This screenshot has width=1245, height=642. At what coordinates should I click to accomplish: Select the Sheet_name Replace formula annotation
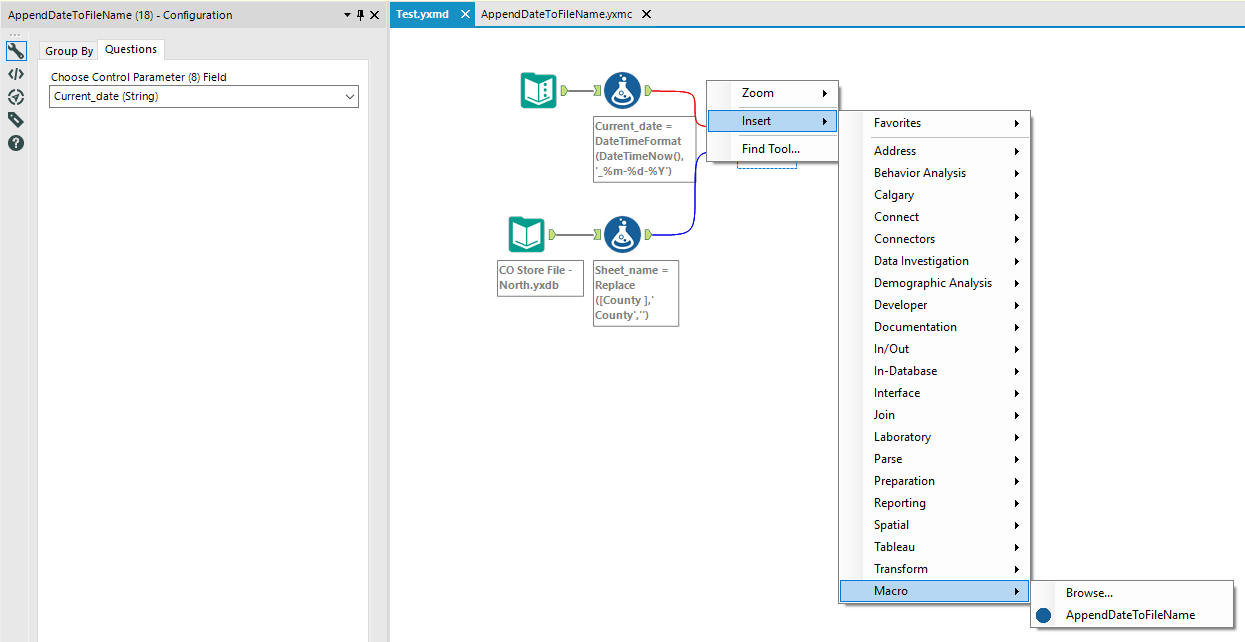[636, 293]
